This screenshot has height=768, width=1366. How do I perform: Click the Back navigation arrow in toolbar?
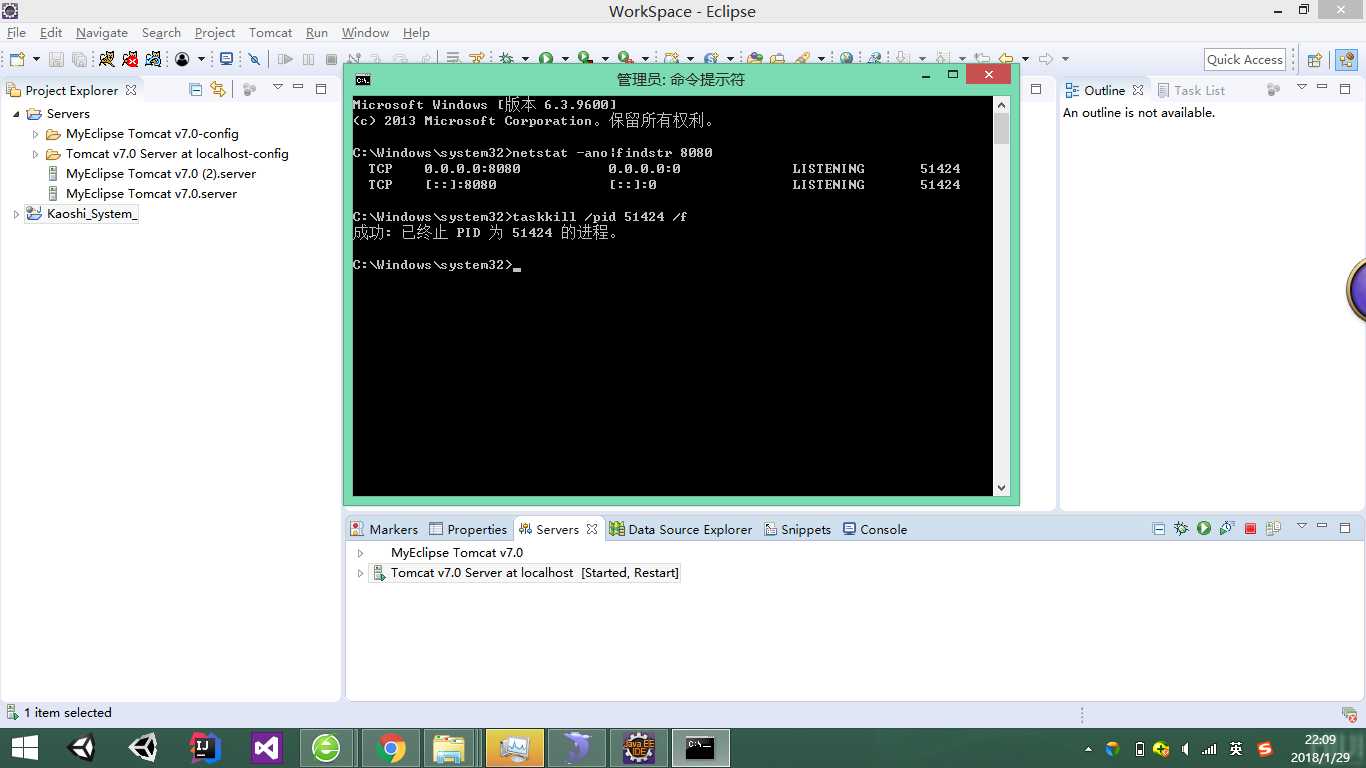click(1006, 59)
